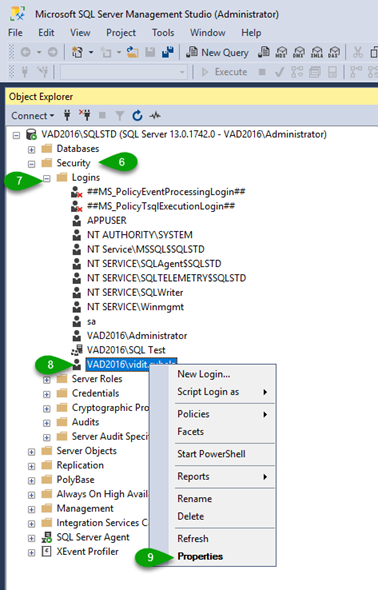Click the New Project icon in toolbar
The width and height of the screenshot is (378, 590).
point(77,52)
